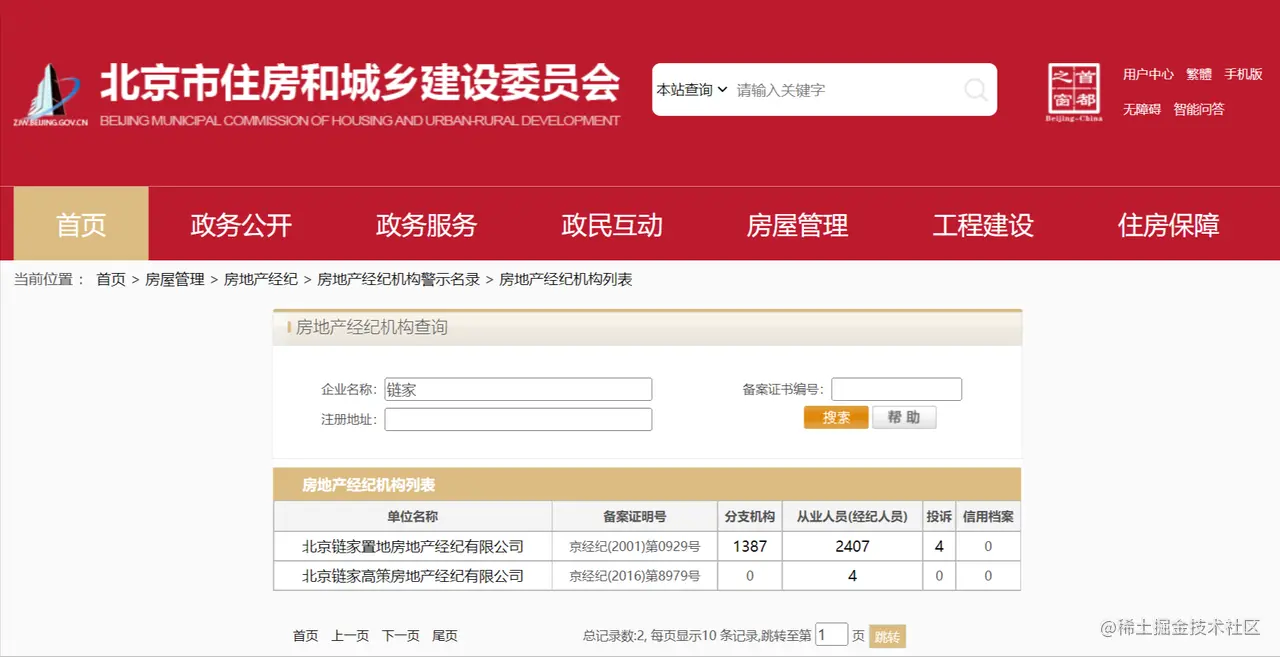Open 房屋管理 navigation menu
The width and height of the screenshot is (1280, 657).
[x=797, y=224]
